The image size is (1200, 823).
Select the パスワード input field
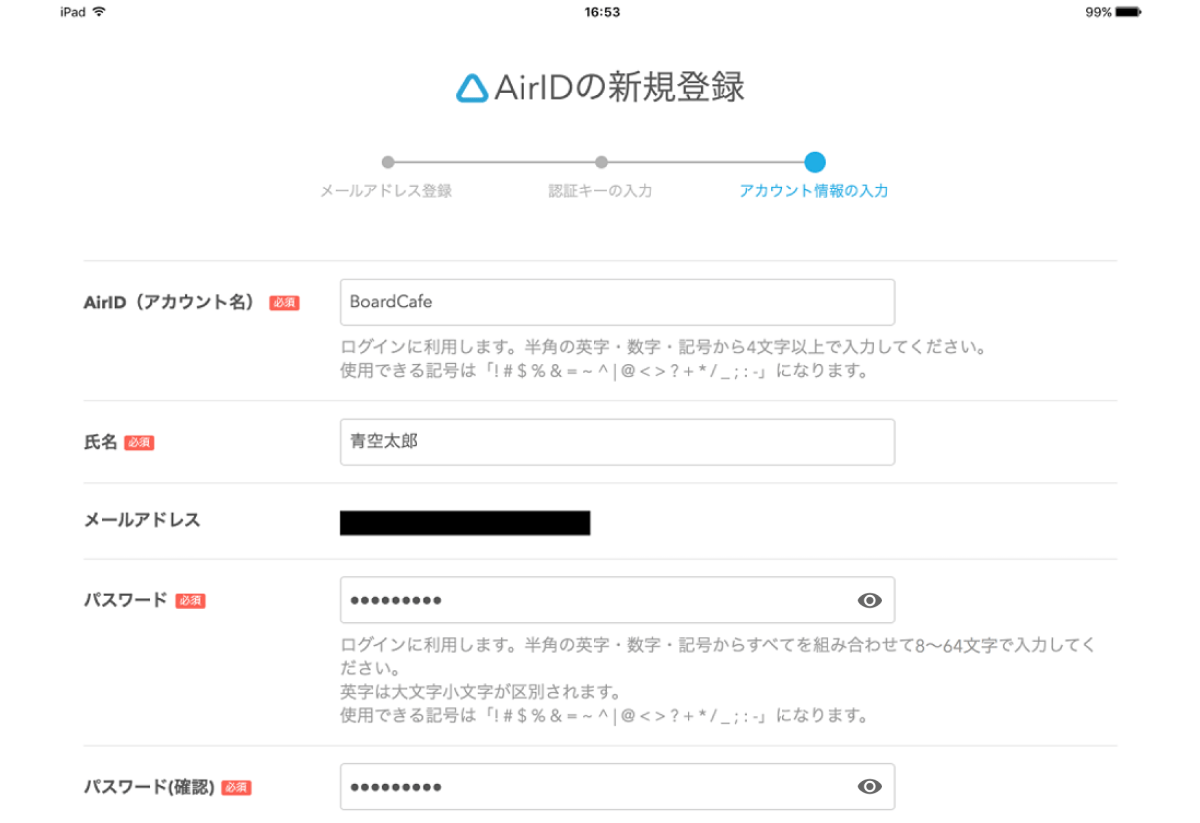click(617, 600)
